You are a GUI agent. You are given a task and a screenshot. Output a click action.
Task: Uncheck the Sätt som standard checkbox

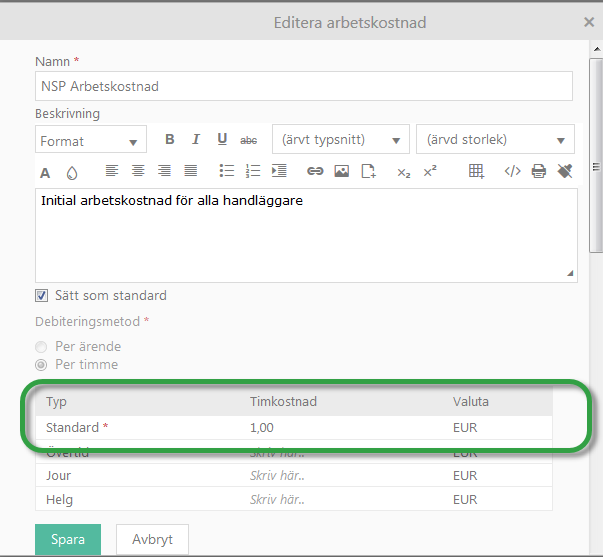42,296
